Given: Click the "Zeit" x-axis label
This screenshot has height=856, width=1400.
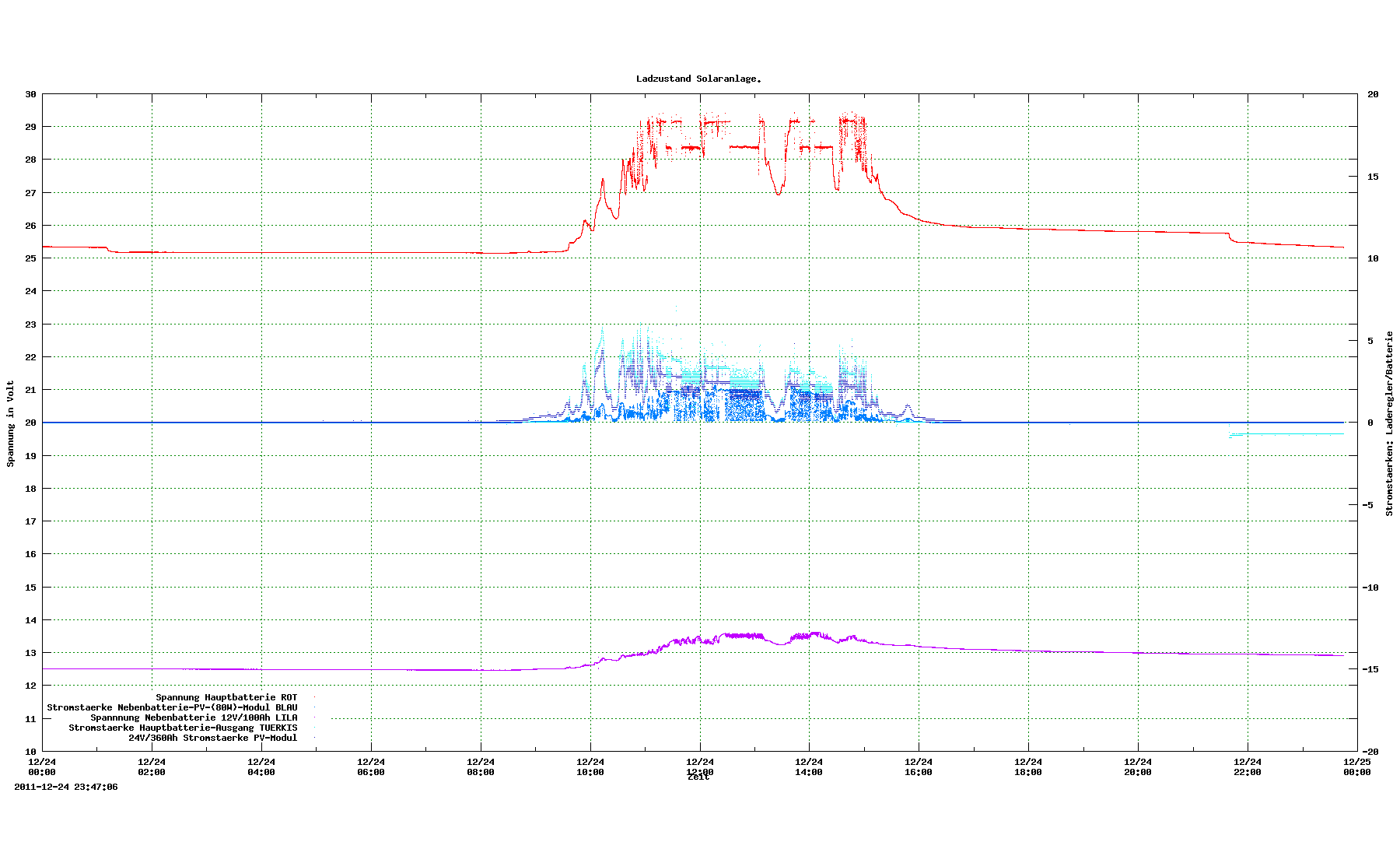Looking at the screenshot, I should coord(698,777).
